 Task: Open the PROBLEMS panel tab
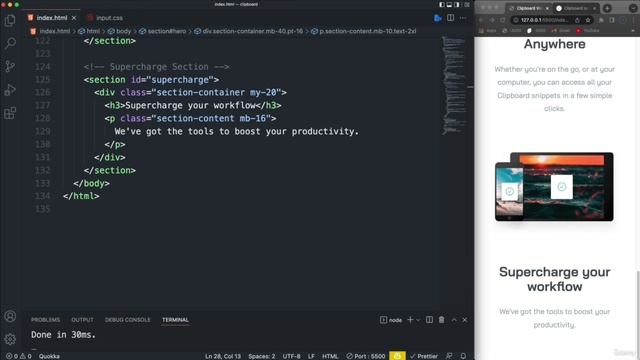pyautogui.click(x=45, y=320)
